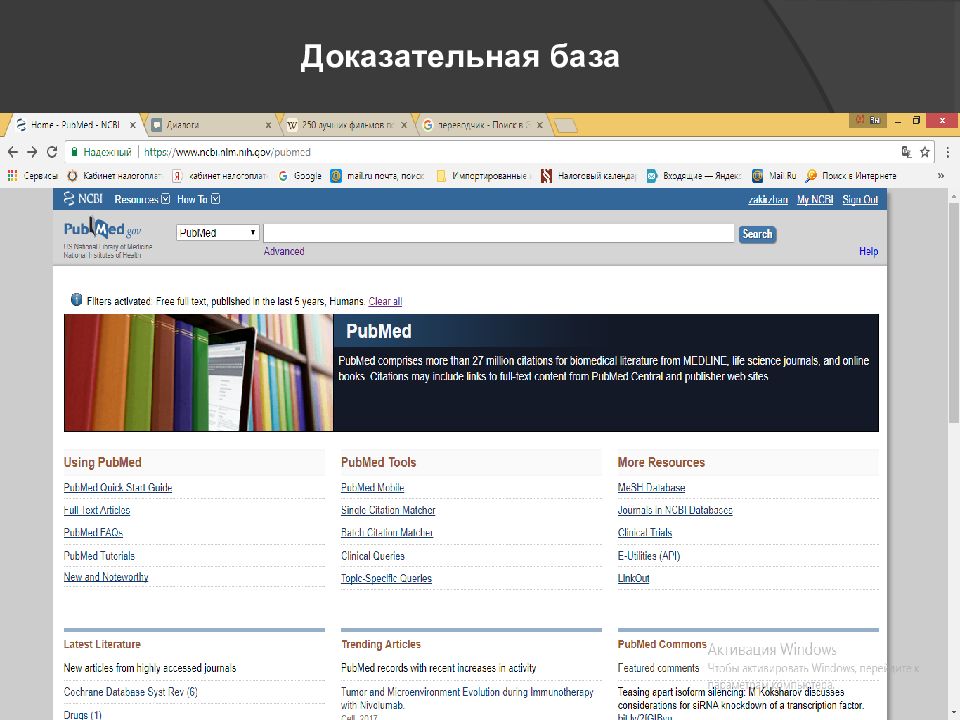This screenshot has height=720, width=960.
Task: Open the My NCBI link
Action: click(815, 200)
